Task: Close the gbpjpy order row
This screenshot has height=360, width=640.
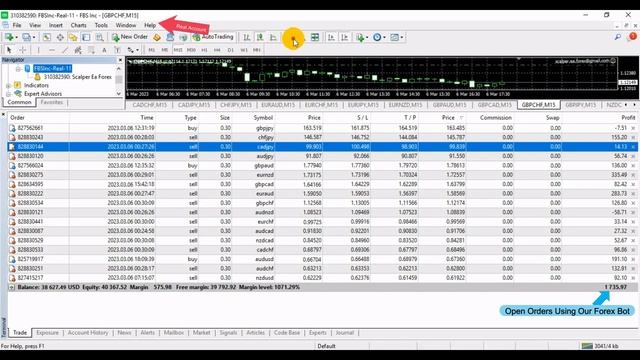Action: coord(633,128)
